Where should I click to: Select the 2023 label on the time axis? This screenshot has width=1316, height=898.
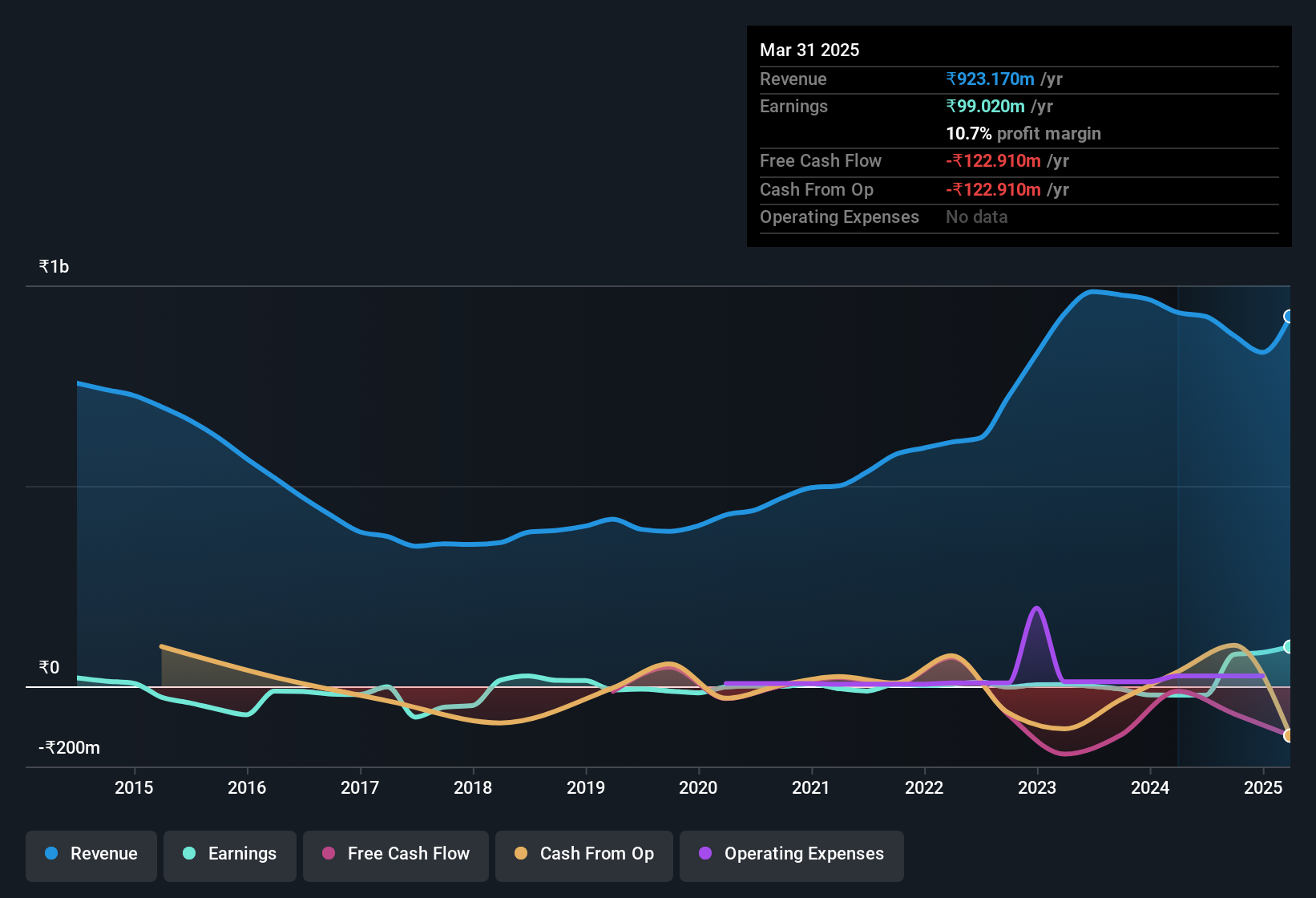pyautogui.click(x=1038, y=787)
